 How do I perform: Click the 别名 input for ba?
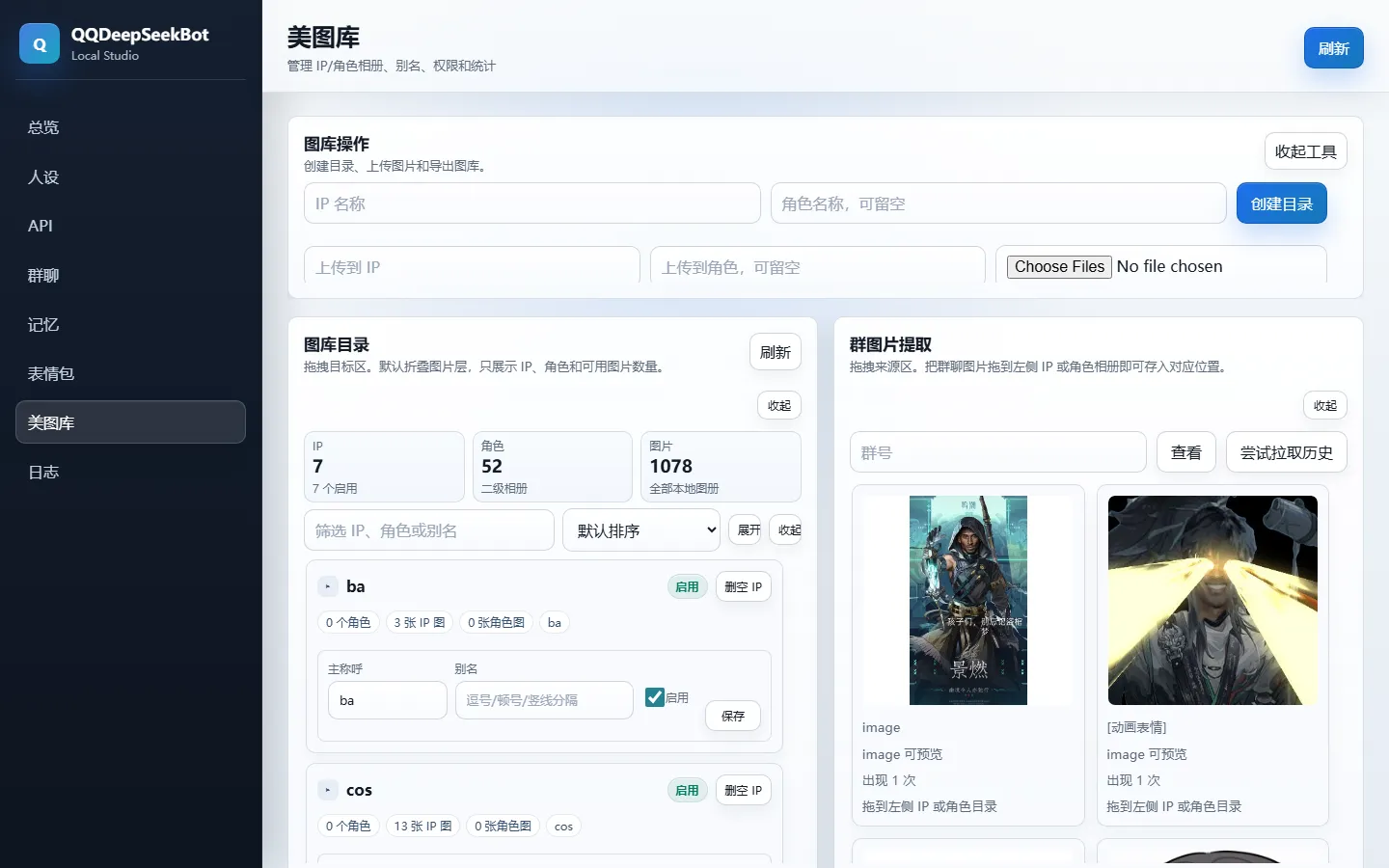(544, 700)
